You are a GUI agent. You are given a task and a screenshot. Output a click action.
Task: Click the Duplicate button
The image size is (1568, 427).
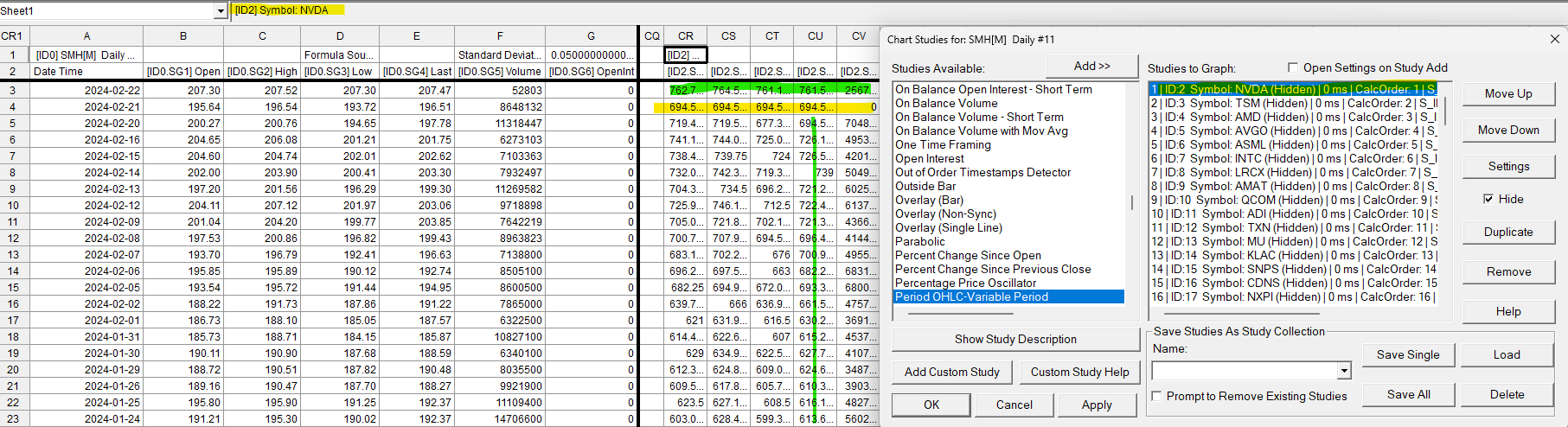click(1508, 233)
